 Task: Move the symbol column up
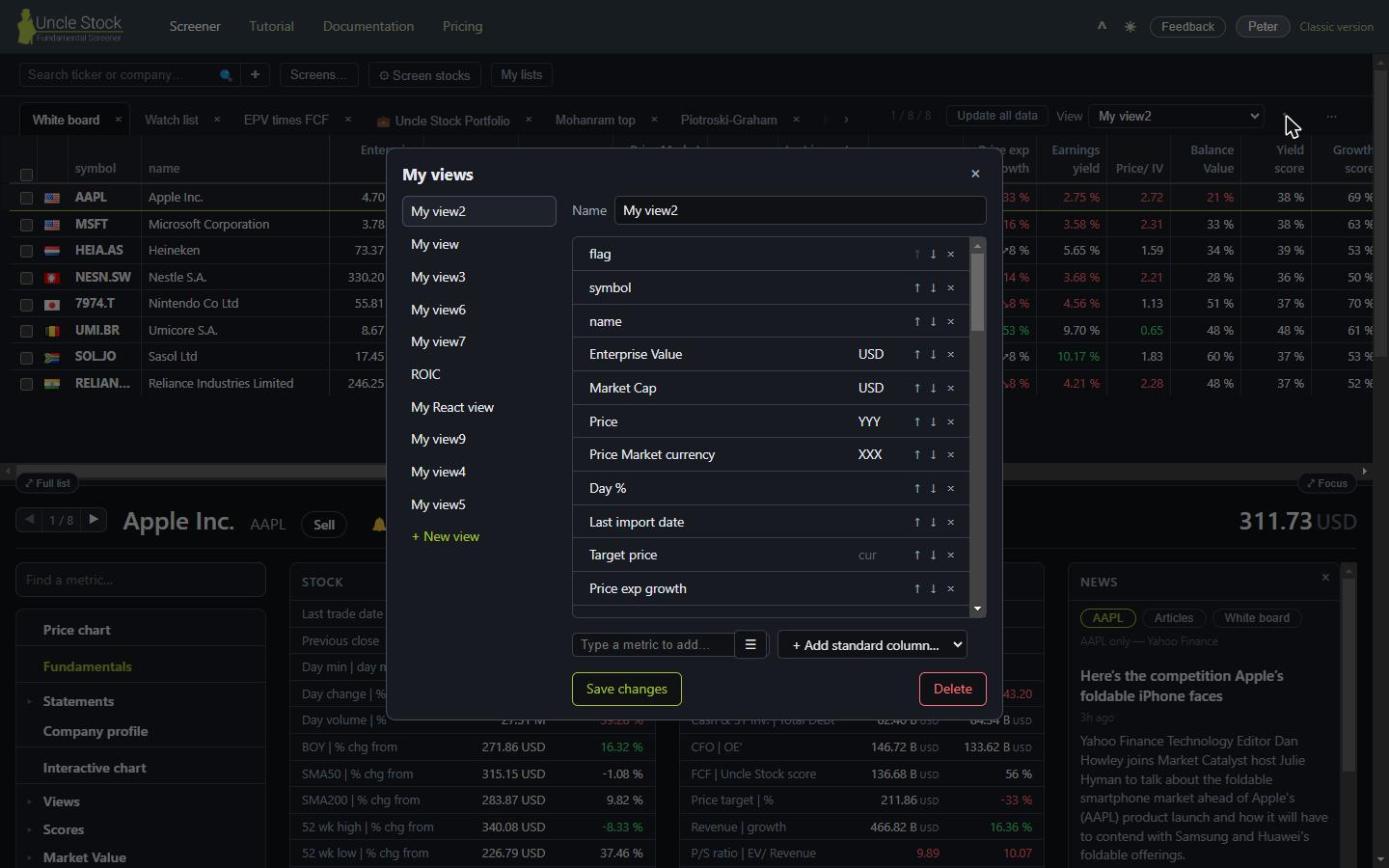916,288
